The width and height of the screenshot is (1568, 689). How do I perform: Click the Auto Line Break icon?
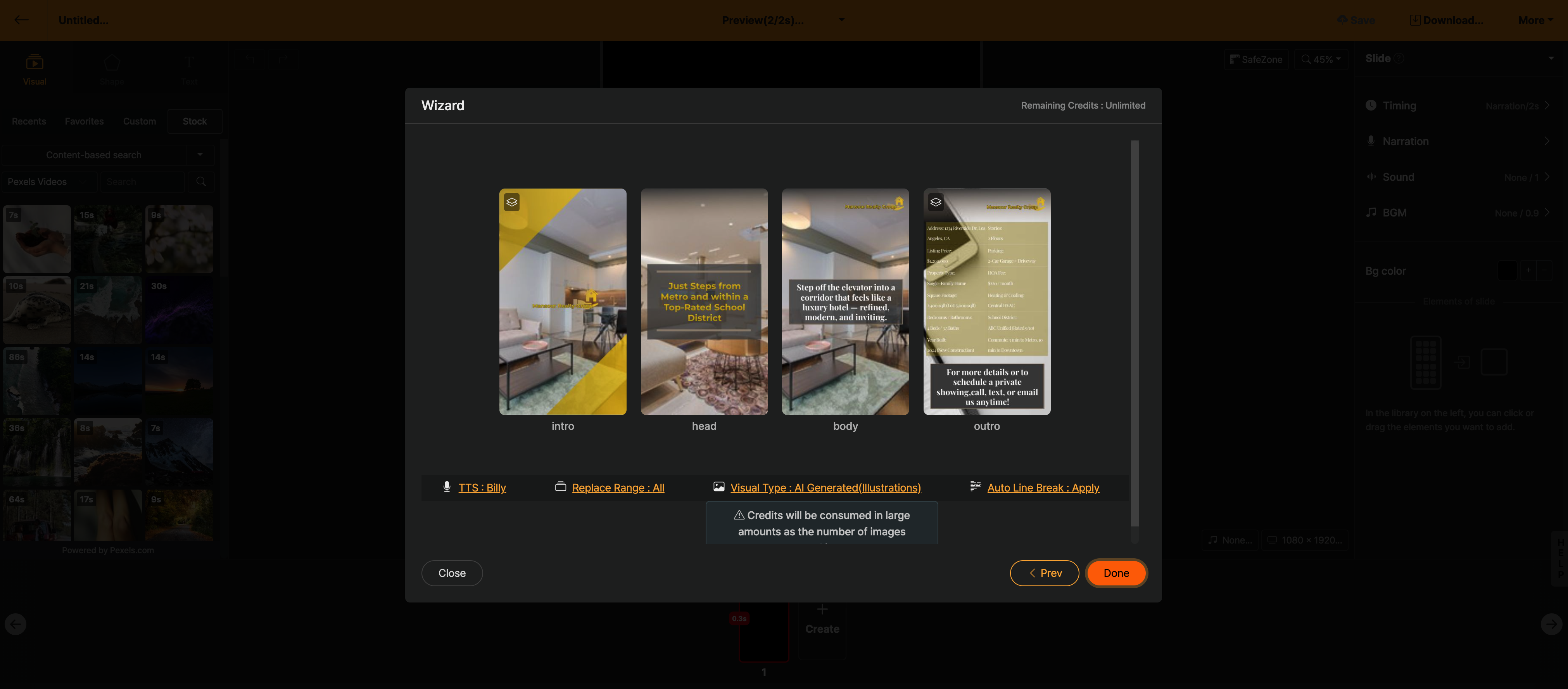pyautogui.click(x=975, y=486)
